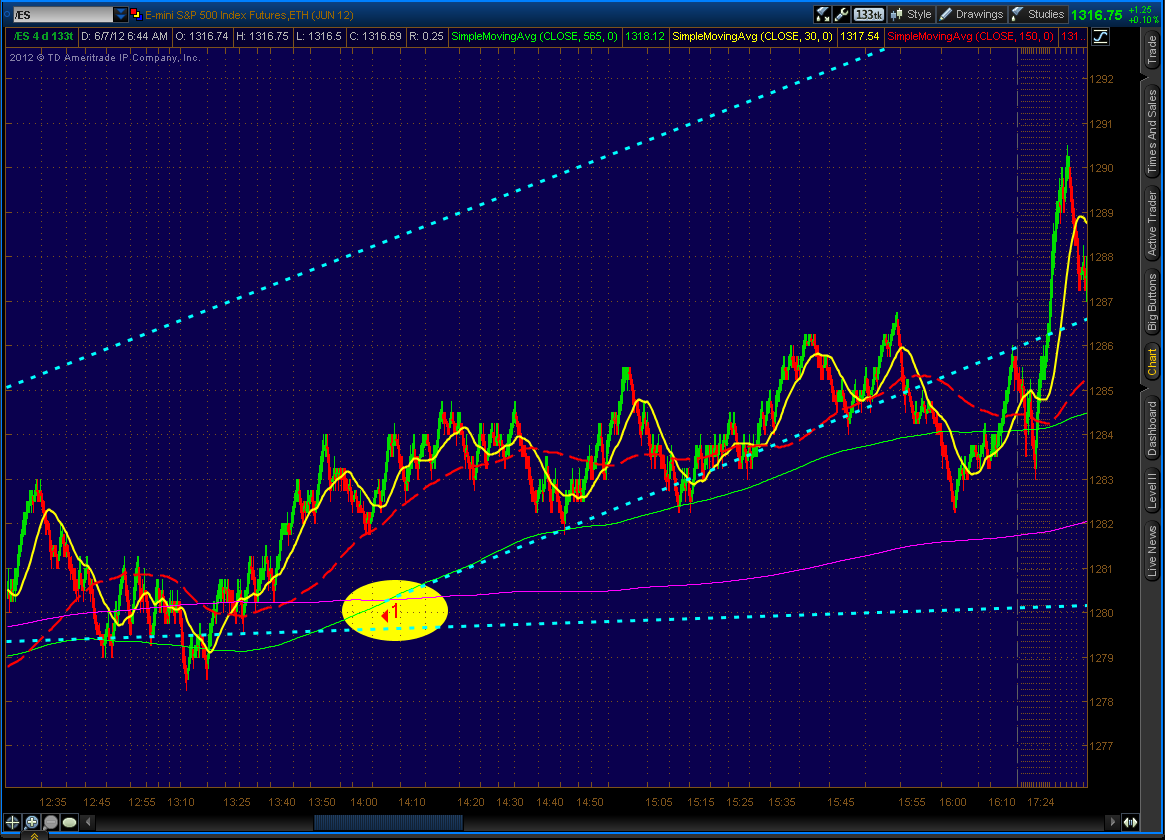The width and height of the screenshot is (1165, 840).
Task: Click the colored squares link icon
Action: pos(136,14)
